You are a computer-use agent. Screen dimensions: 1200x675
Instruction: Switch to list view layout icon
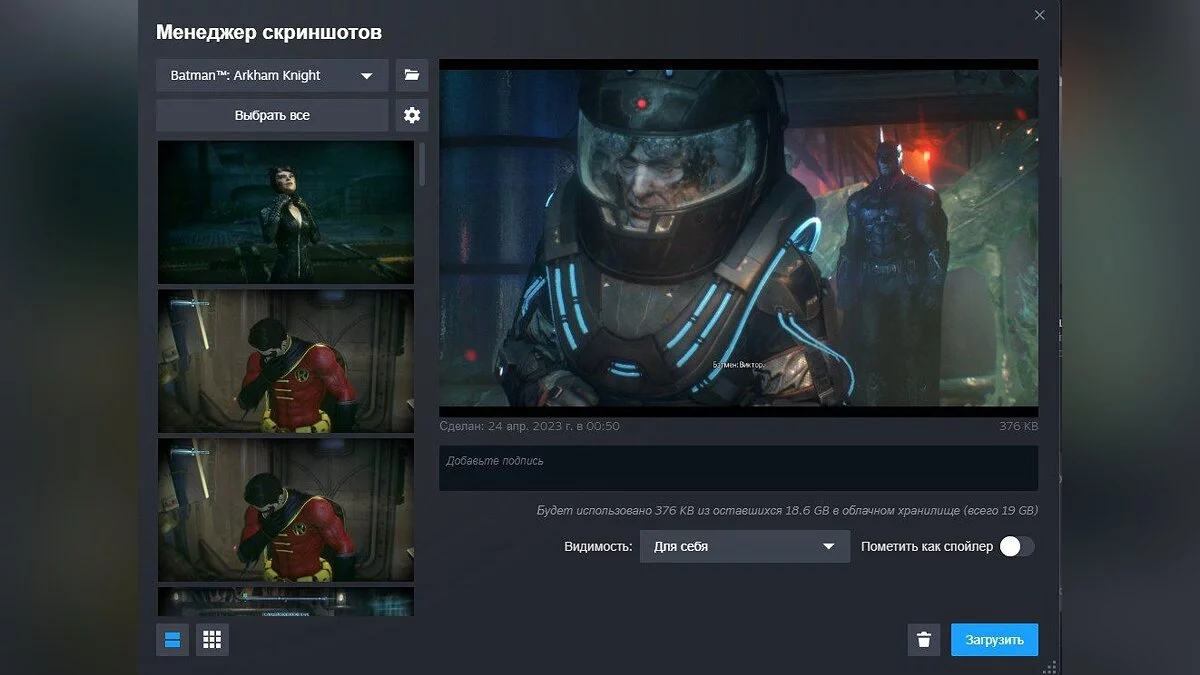tap(172, 640)
